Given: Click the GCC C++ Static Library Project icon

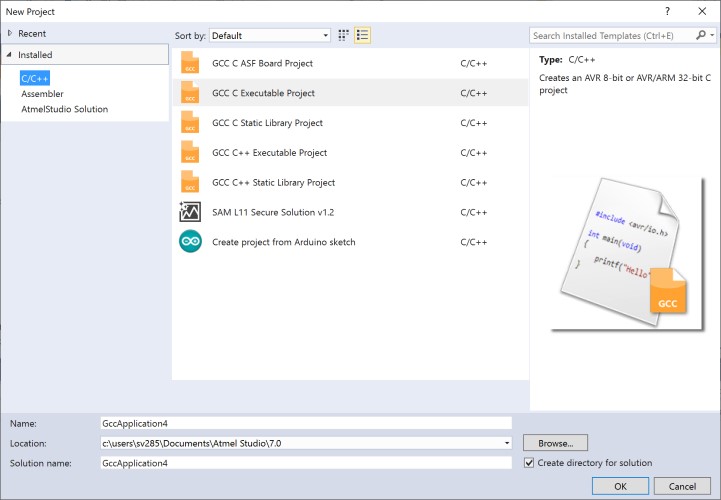Looking at the screenshot, I should pos(190,183).
